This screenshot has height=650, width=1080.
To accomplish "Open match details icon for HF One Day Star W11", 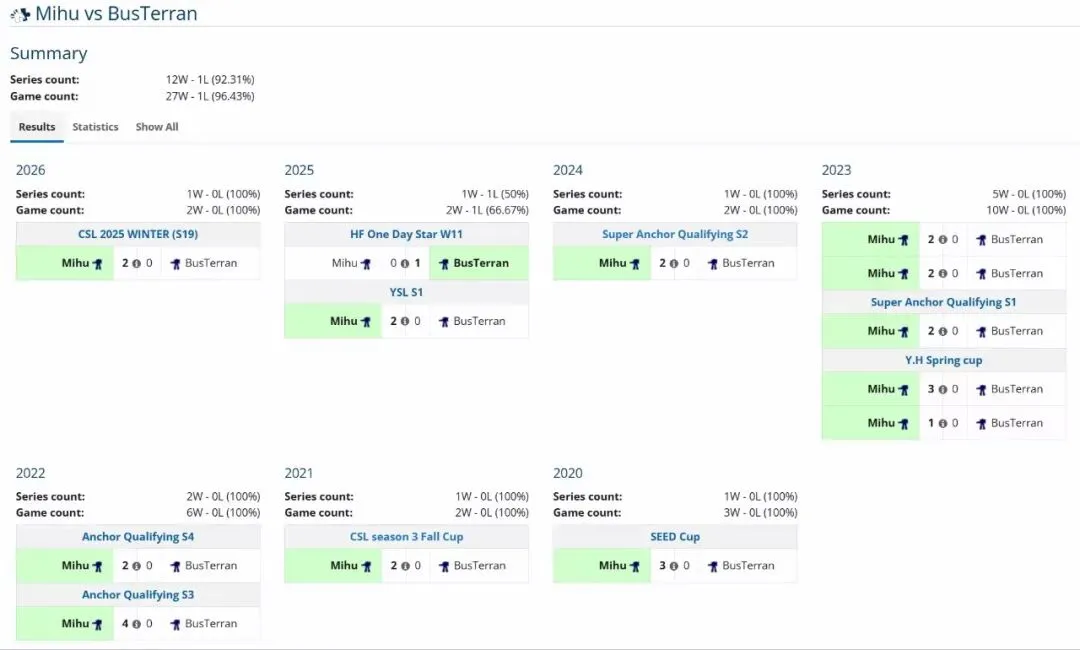I will pos(405,264).
